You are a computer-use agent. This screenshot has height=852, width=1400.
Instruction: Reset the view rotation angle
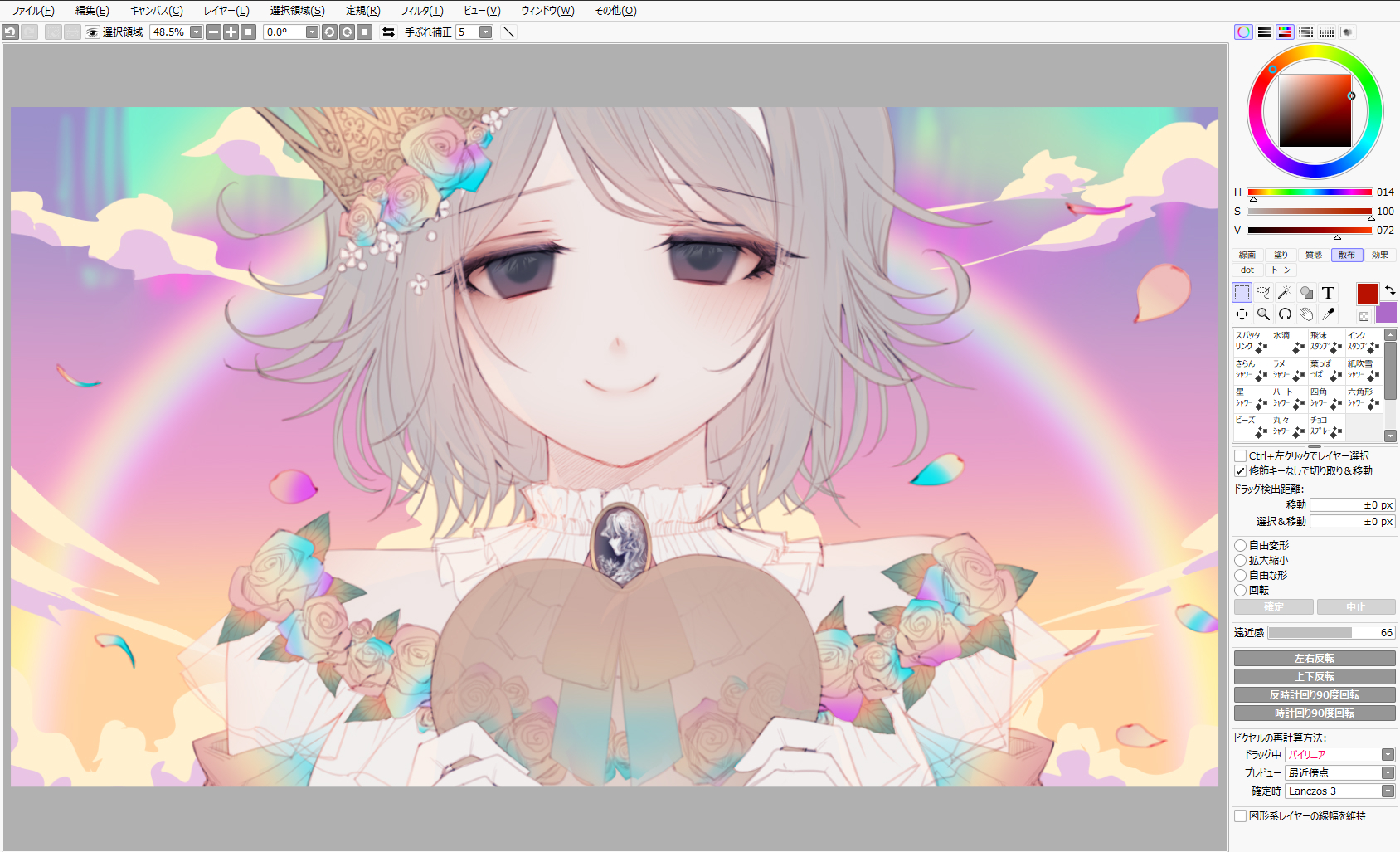point(364,32)
